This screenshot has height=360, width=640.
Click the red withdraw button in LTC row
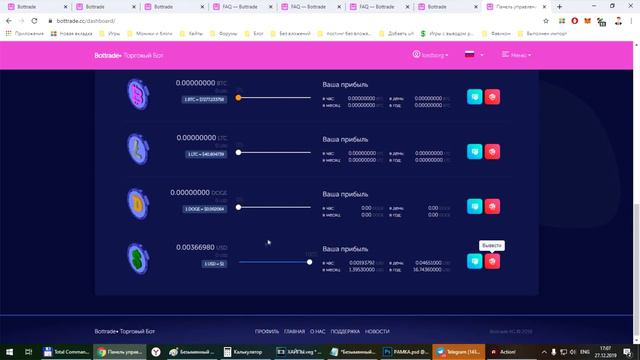pyautogui.click(x=492, y=151)
